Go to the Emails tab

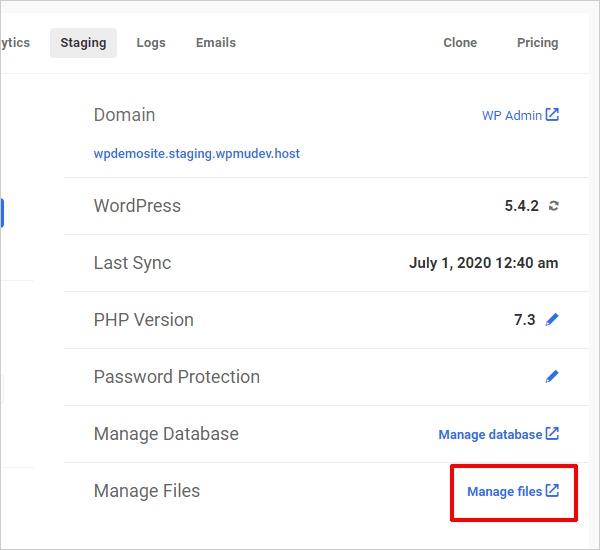coord(216,43)
